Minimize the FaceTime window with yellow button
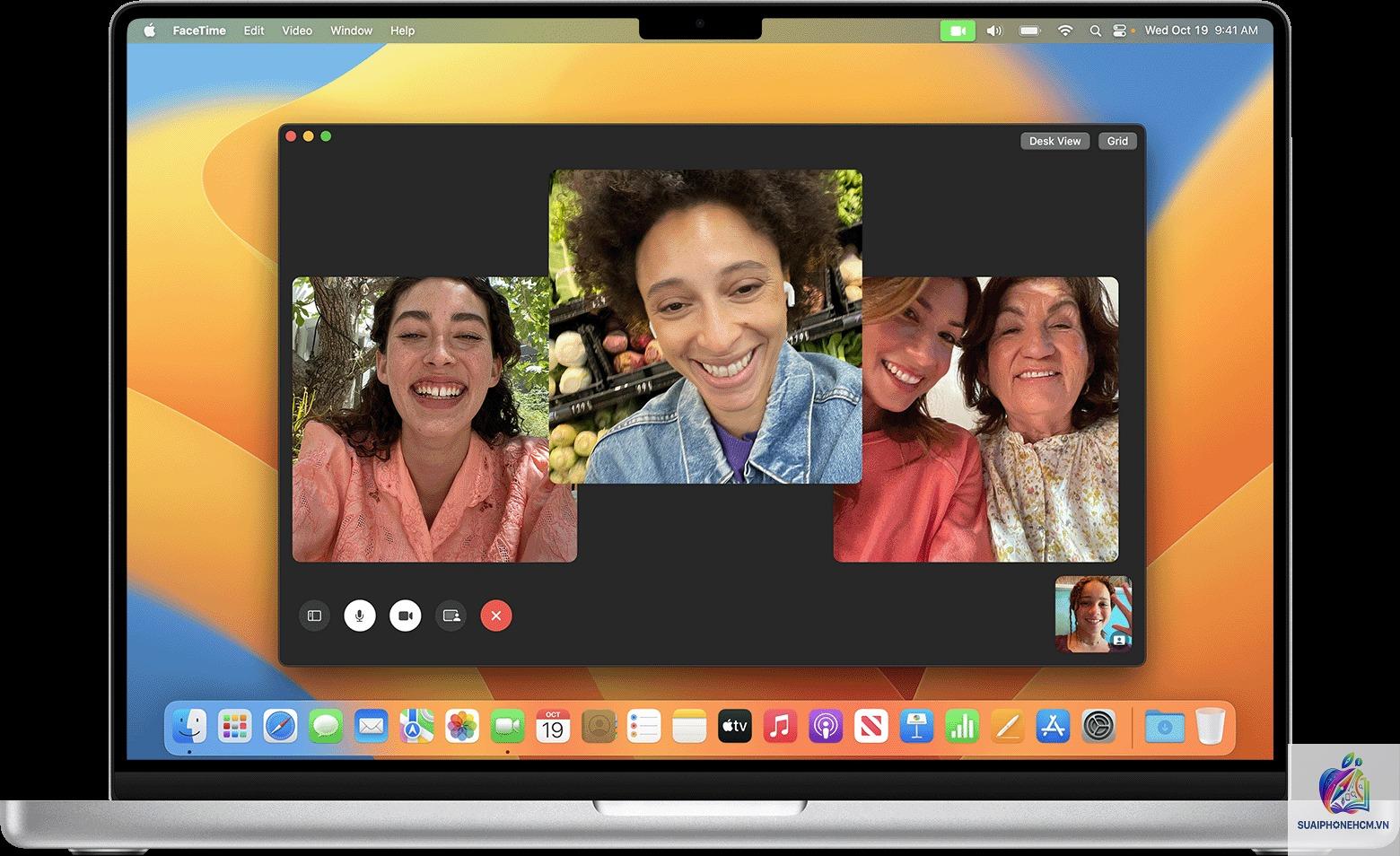This screenshot has height=856, width=1400. click(x=308, y=136)
